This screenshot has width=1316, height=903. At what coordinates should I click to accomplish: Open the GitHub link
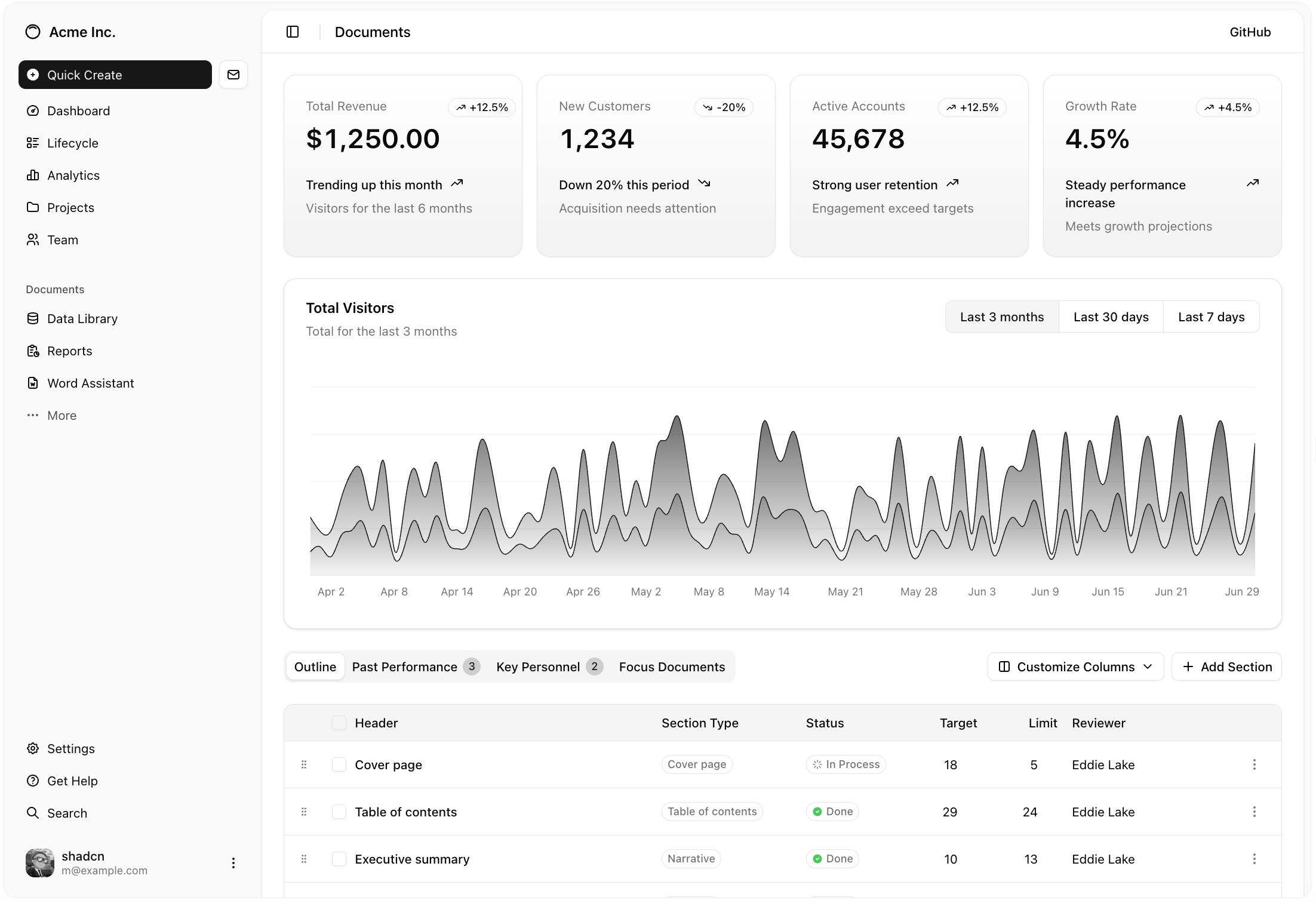pos(1250,32)
